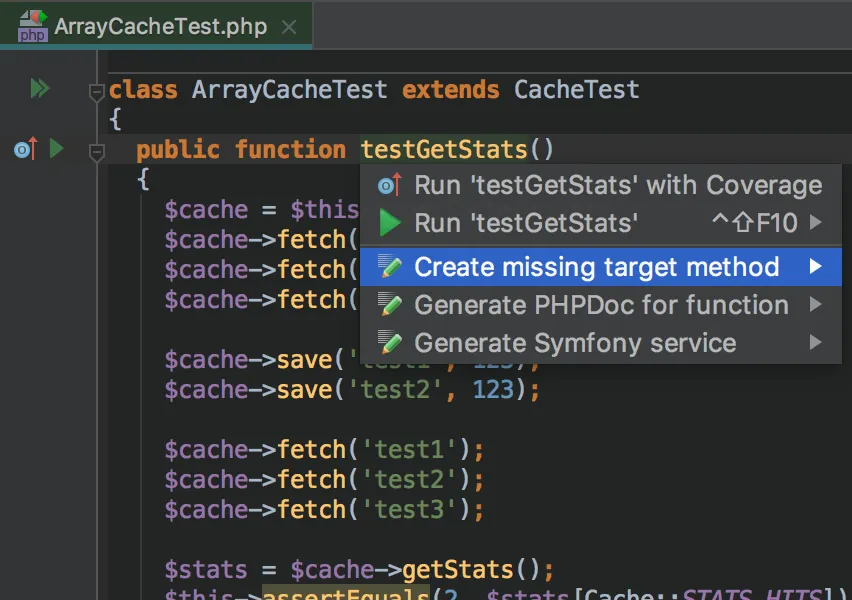Click the testGetStats method name in code
This screenshot has height=600, width=852.
click(x=444, y=149)
